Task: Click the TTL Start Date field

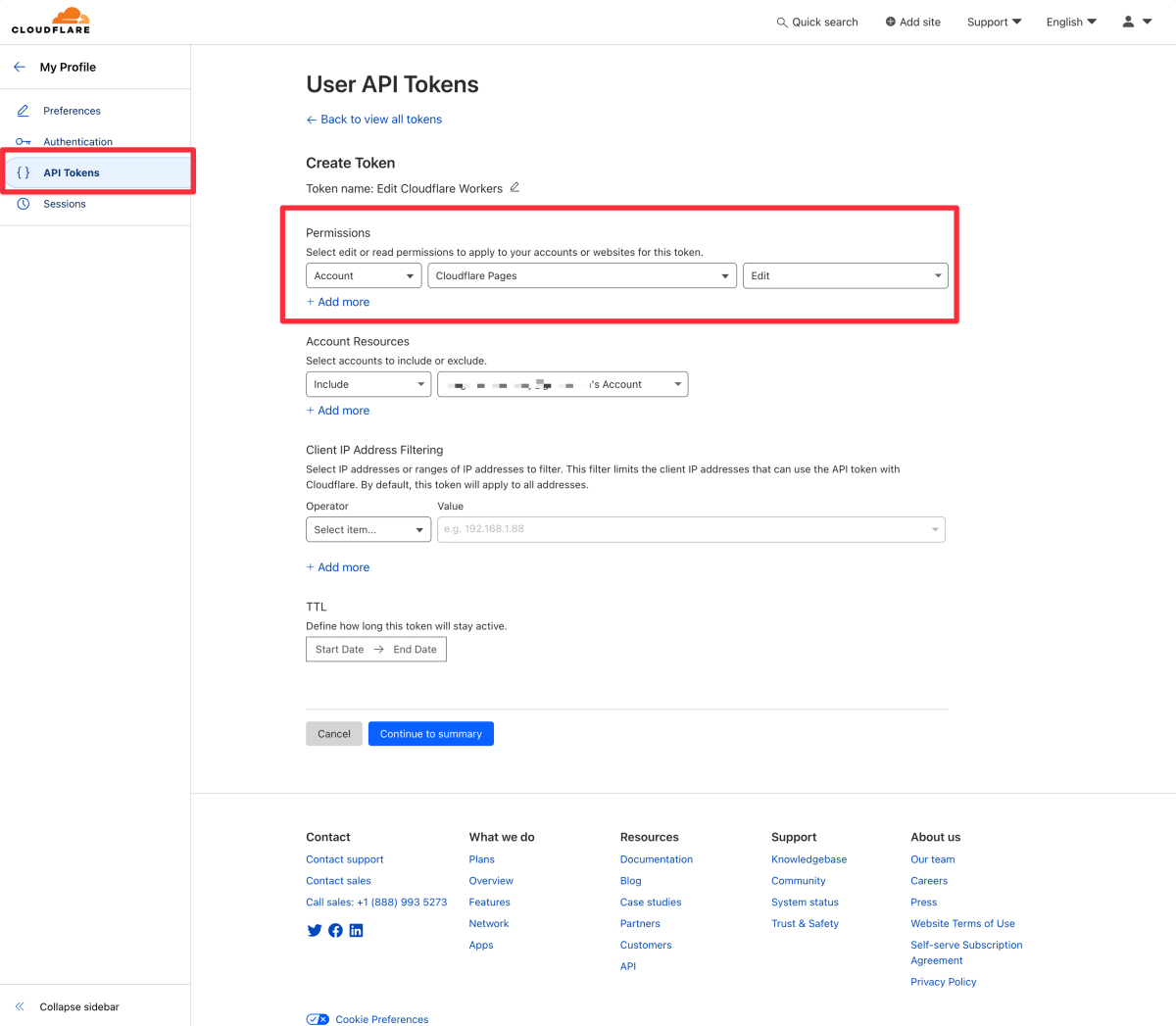Action: (338, 649)
